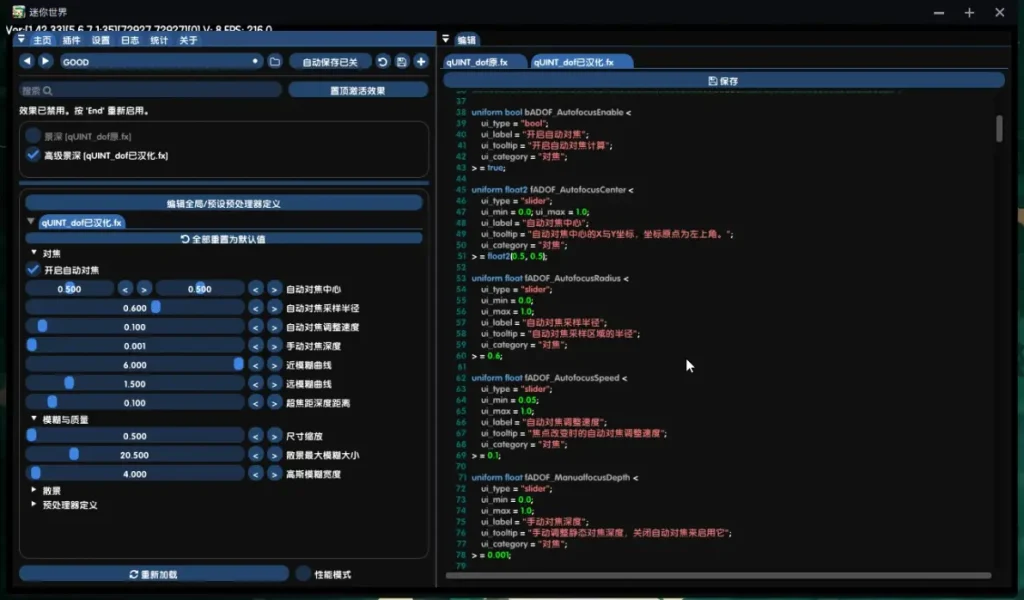Increase 近模糊曲线 value with right arrow
The height and width of the screenshot is (600, 1024).
coord(274,365)
